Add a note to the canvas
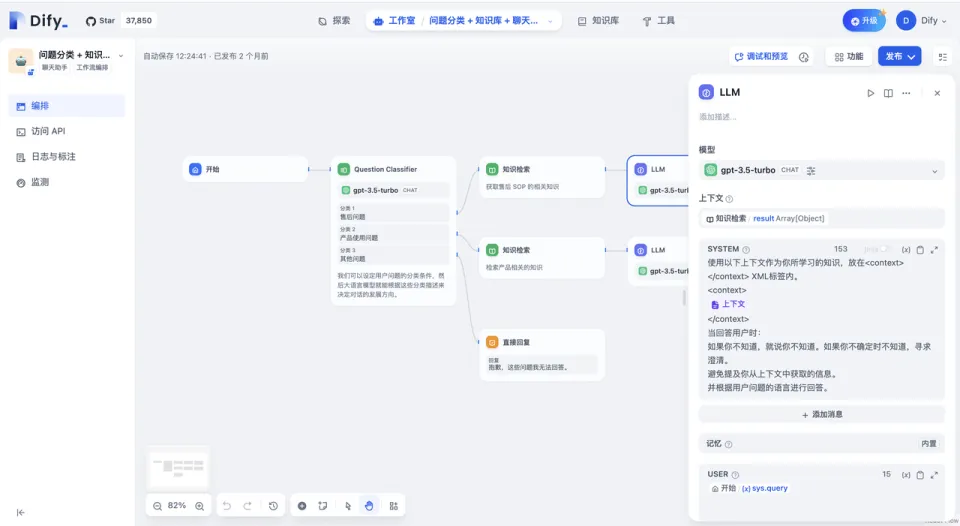The image size is (960, 526). pos(323,506)
